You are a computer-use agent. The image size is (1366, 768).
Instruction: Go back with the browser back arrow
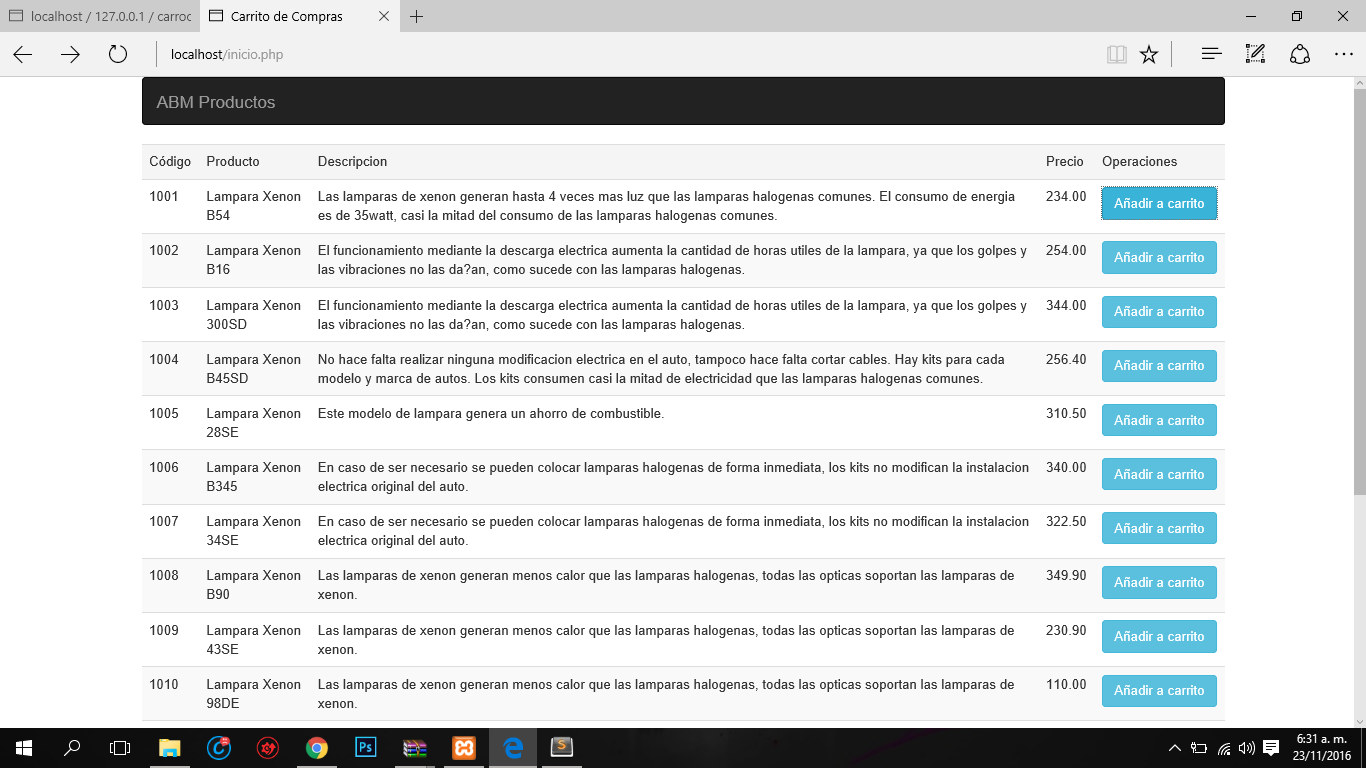click(x=22, y=55)
